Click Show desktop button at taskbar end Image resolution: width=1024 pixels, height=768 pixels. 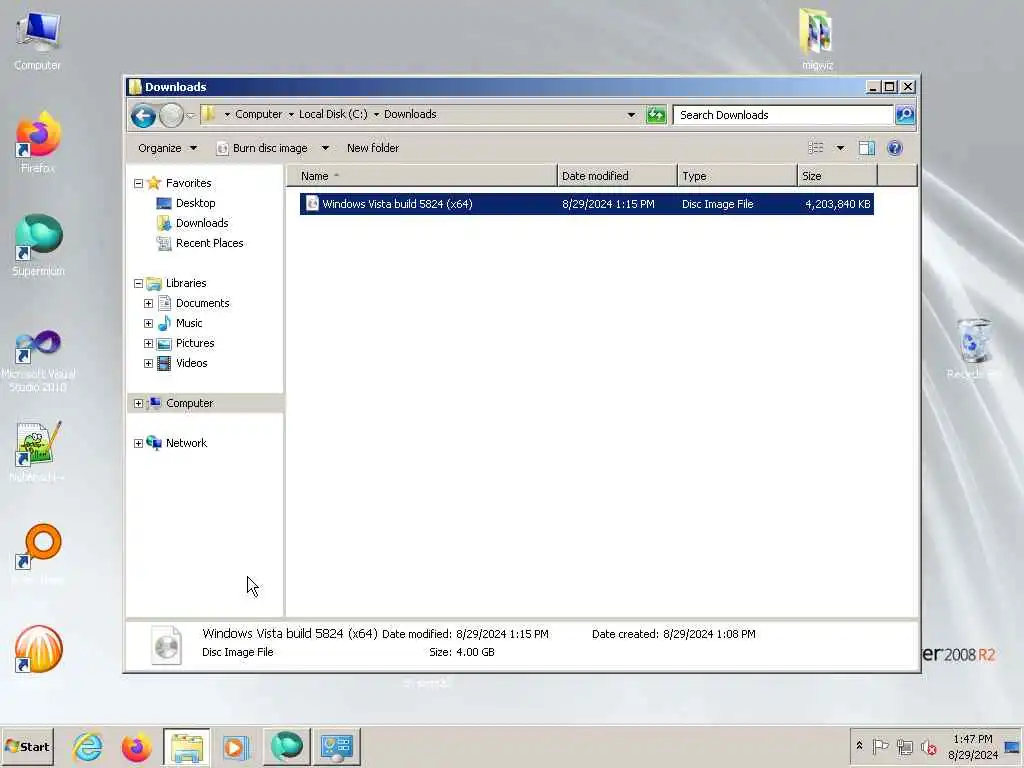pyautogui.click(x=1013, y=746)
